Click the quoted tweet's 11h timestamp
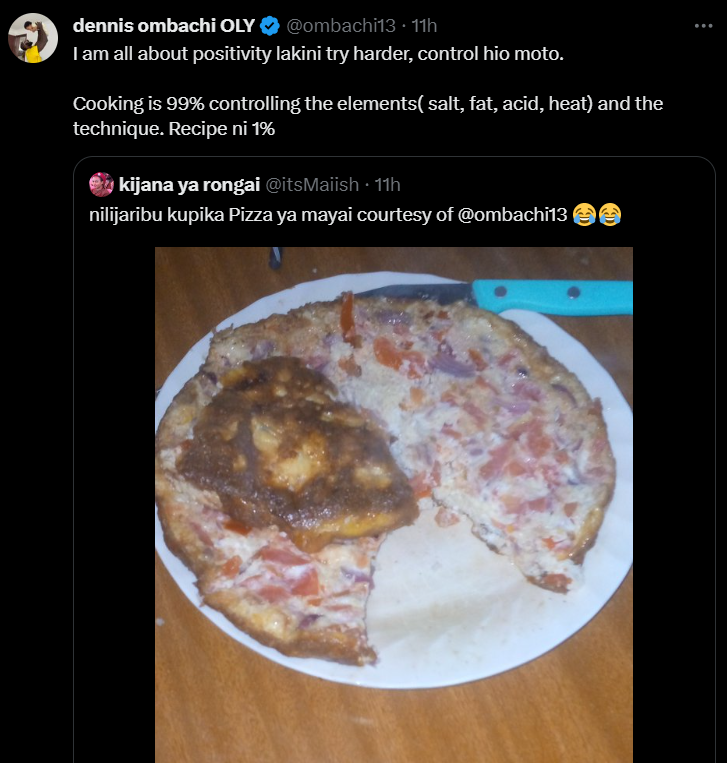The height and width of the screenshot is (763, 727). click(x=387, y=184)
